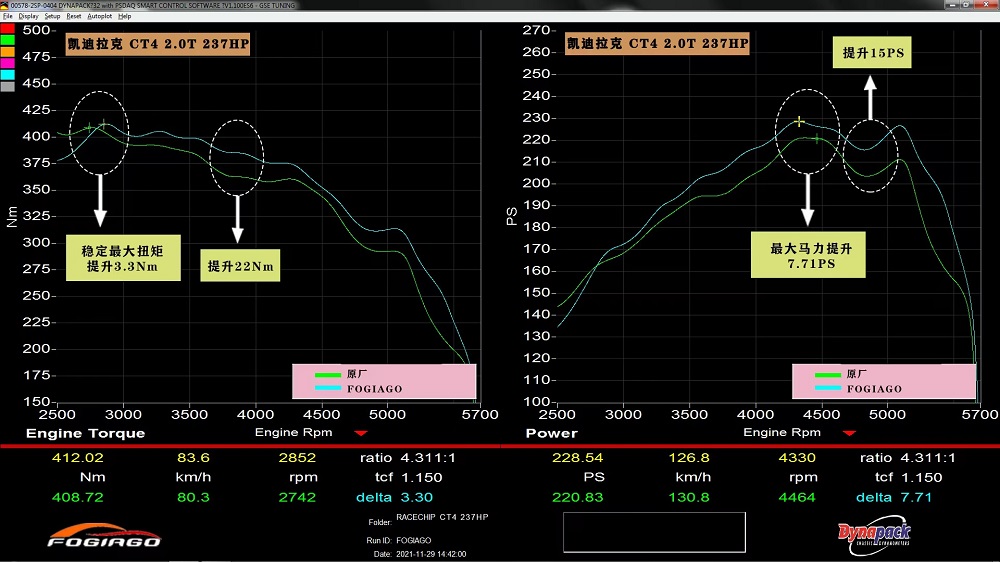Screen dimensions: 1000x562
Task: Click the Dynapack logo
Action: point(874,535)
